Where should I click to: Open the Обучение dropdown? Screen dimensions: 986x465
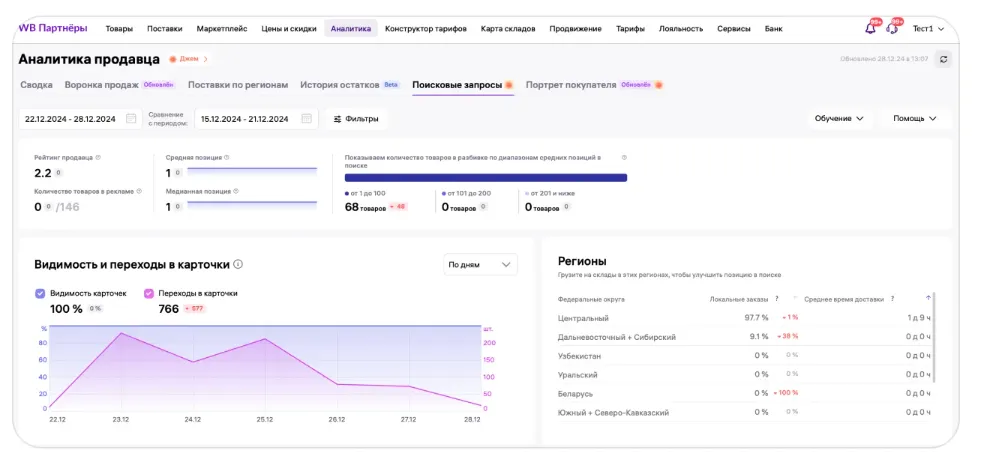coord(839,118)
